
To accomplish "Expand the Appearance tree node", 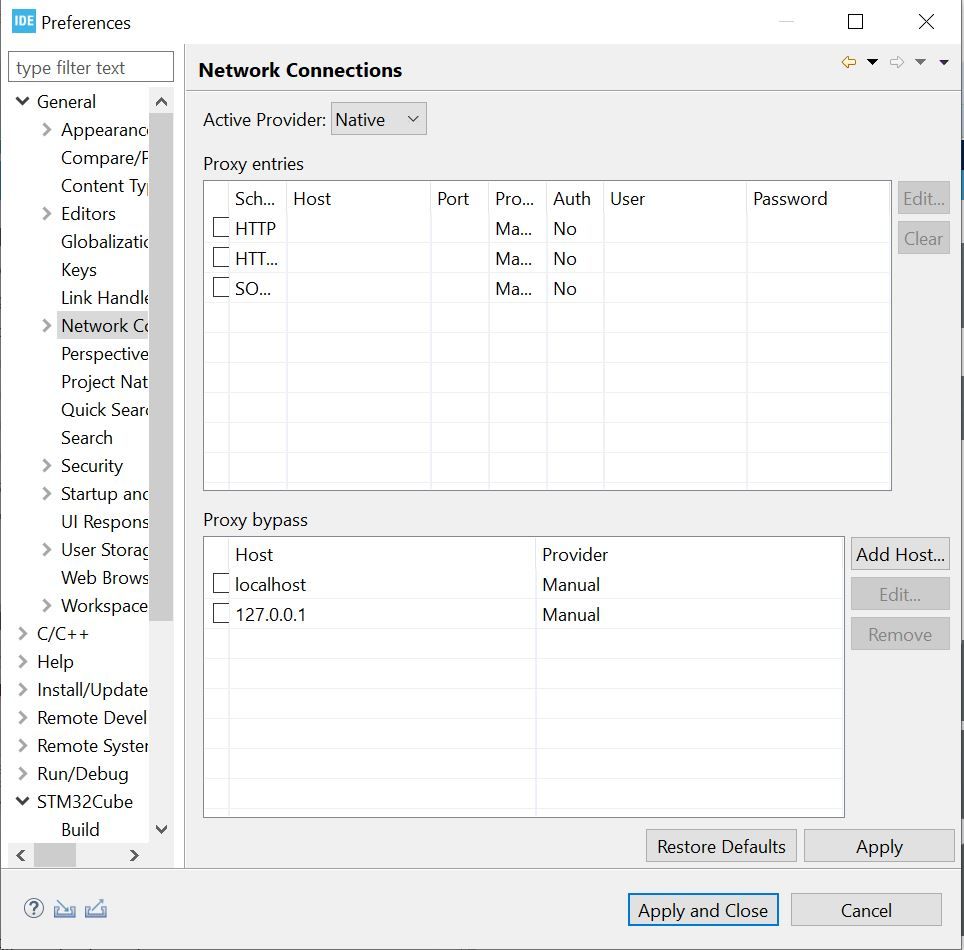I will (47, 129).
